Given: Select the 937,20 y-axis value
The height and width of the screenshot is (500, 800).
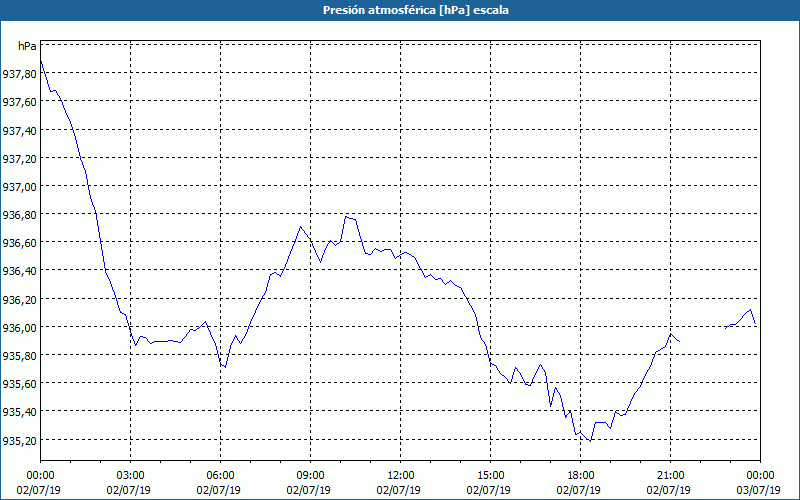Looking at the screenshot, I should pos(19,159).
